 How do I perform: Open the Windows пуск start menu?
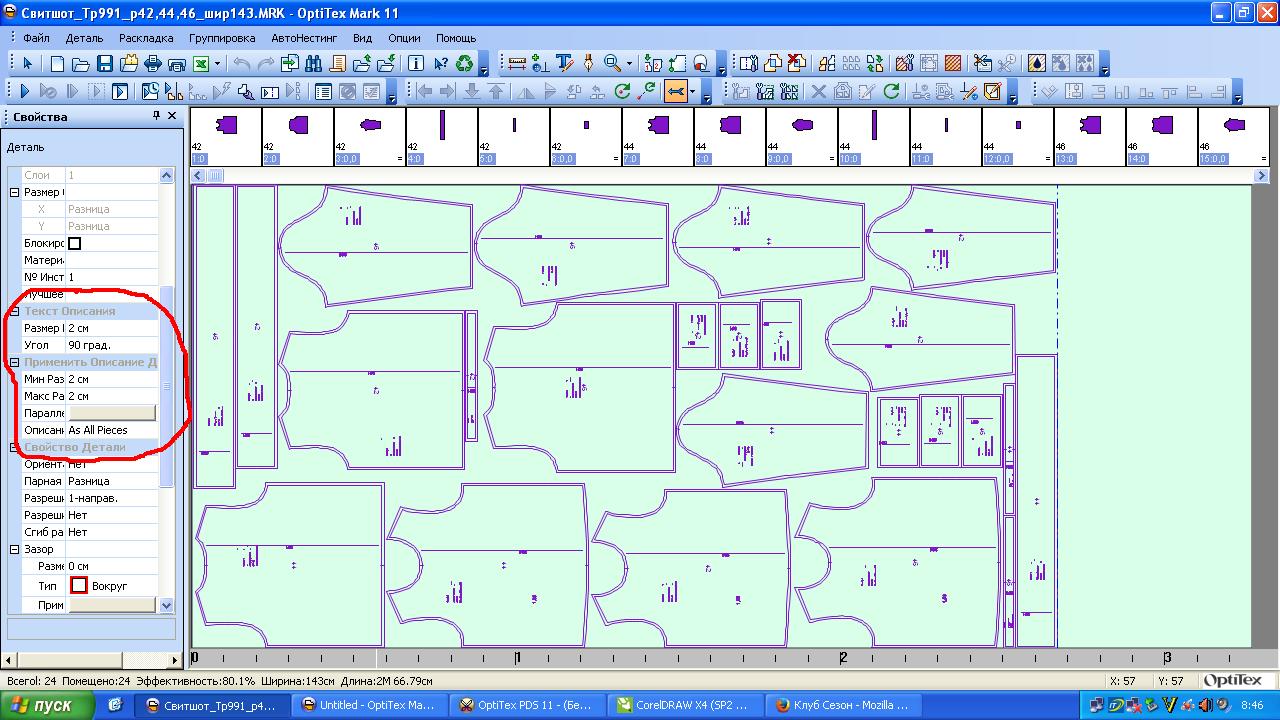(48, 705)
